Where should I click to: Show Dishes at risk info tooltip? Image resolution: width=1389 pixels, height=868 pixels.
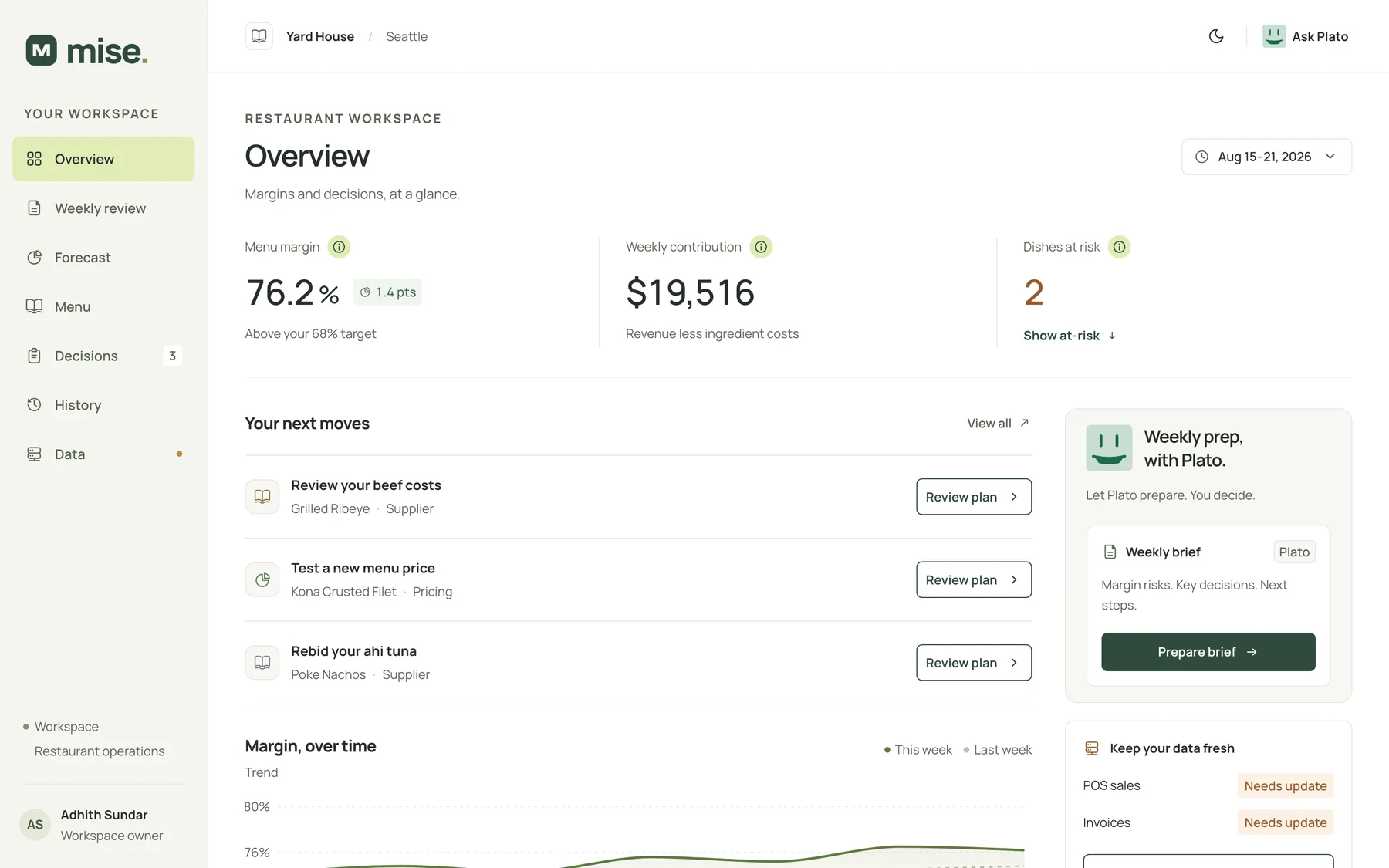pos(1119,247)
